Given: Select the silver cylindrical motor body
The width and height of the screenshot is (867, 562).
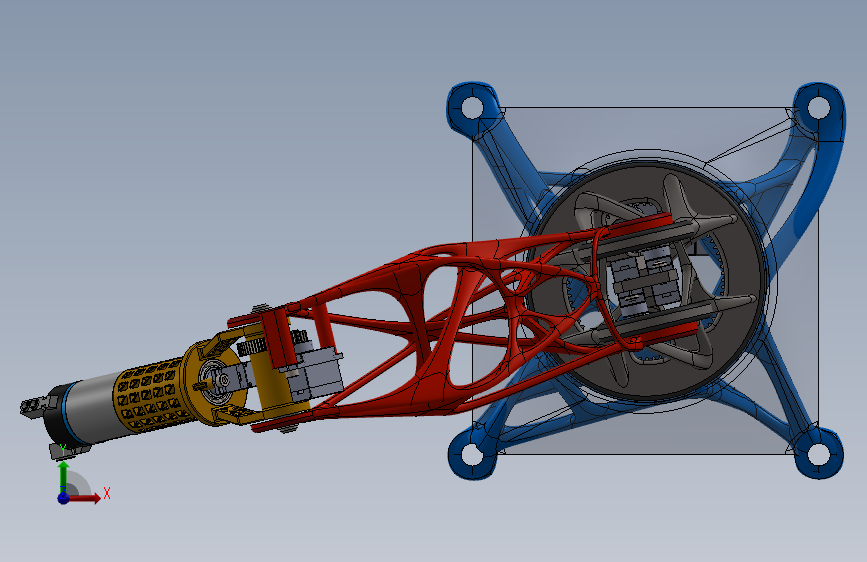Looking at the screenshot, I should [91, 407].
